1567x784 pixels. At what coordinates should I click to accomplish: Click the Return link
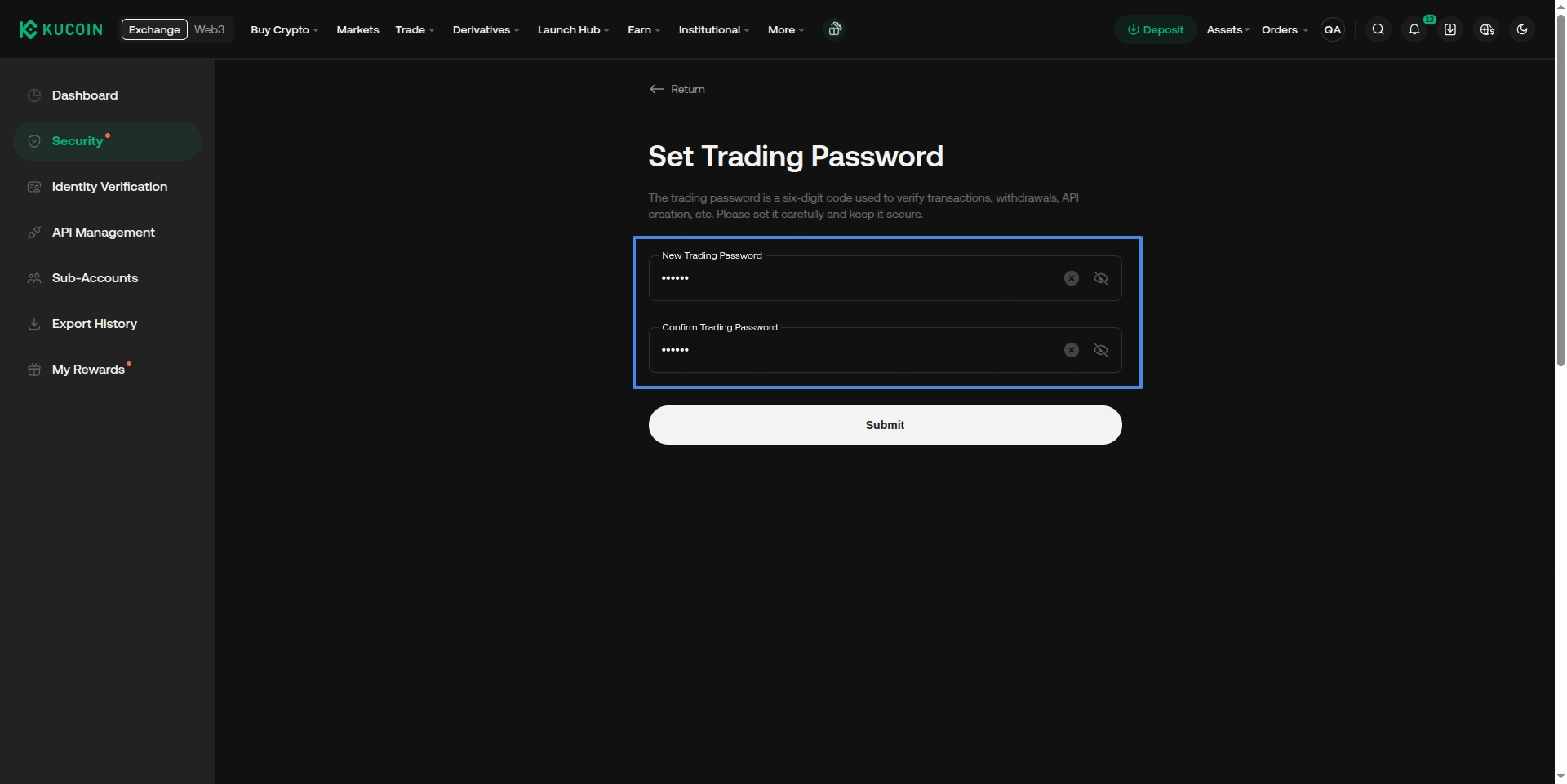click(x=677, y=89)
